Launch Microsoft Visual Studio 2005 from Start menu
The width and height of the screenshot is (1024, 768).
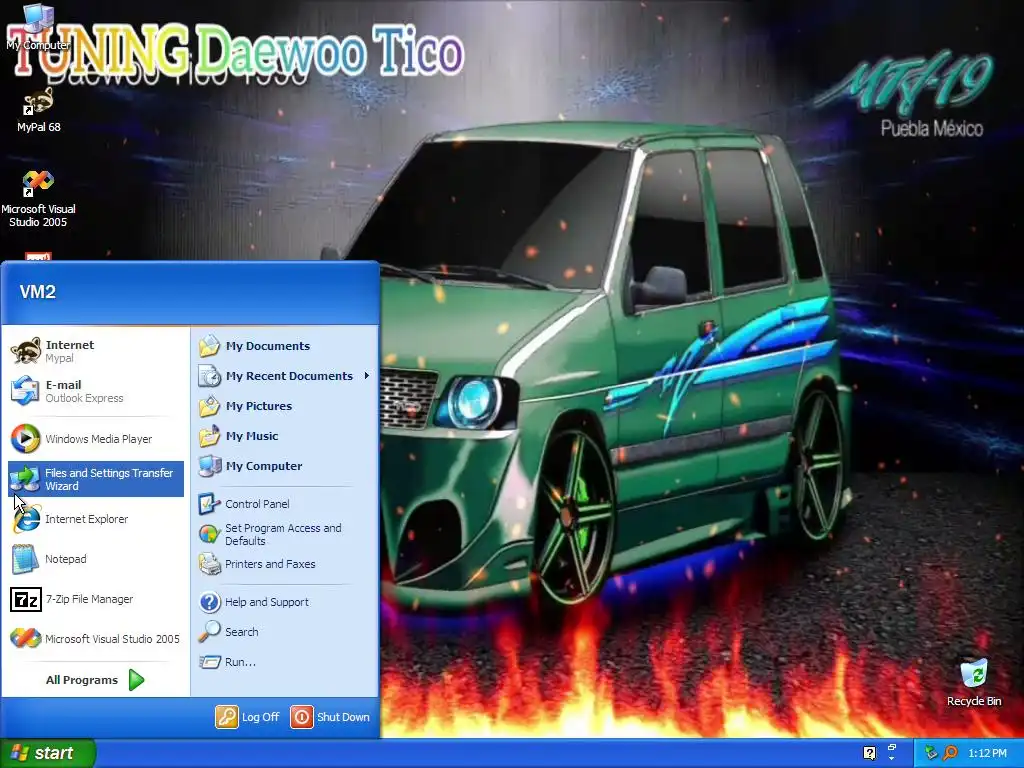pos(96,639)
